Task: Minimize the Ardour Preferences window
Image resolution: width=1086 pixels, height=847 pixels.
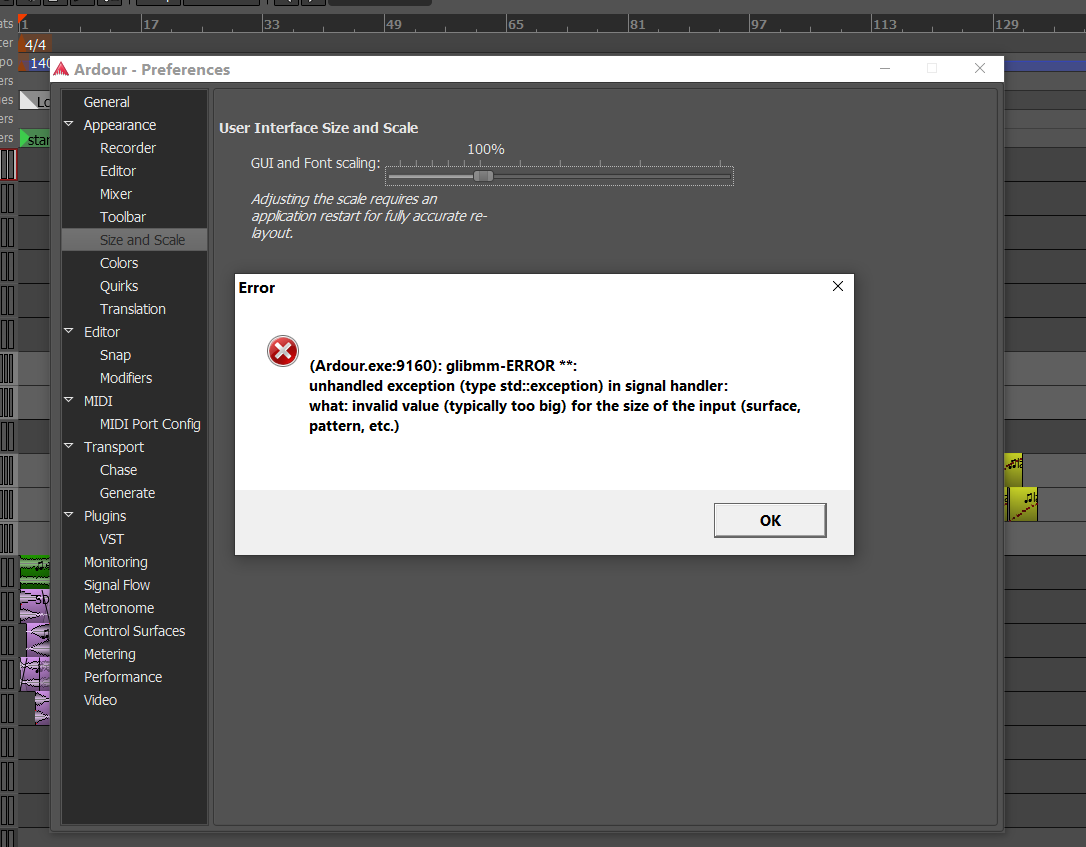Action: point(885,69)
